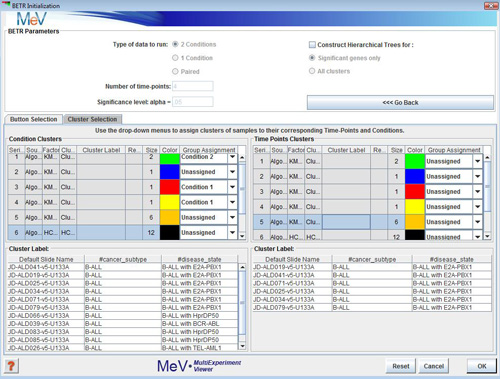The image size is (500, 379).
Task: Confirm settings with the OK button
Action: tap(482, 366)
